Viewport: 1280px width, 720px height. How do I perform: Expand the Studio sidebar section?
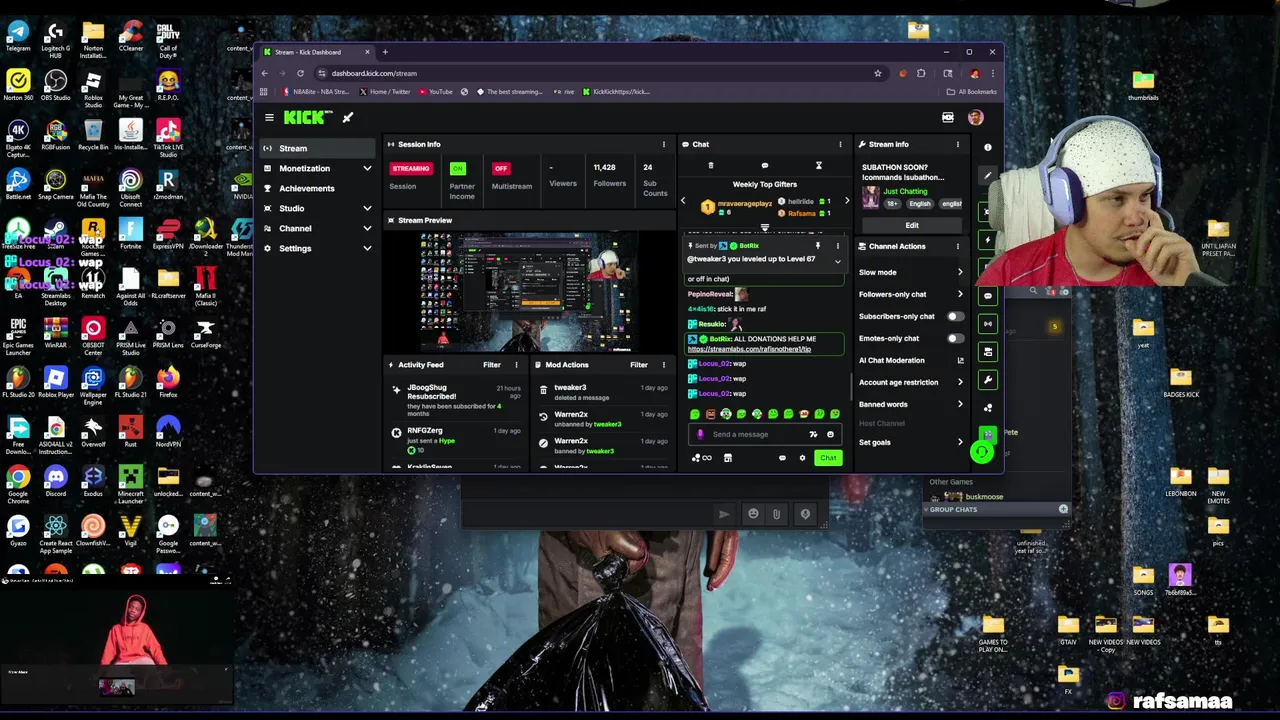367,209
